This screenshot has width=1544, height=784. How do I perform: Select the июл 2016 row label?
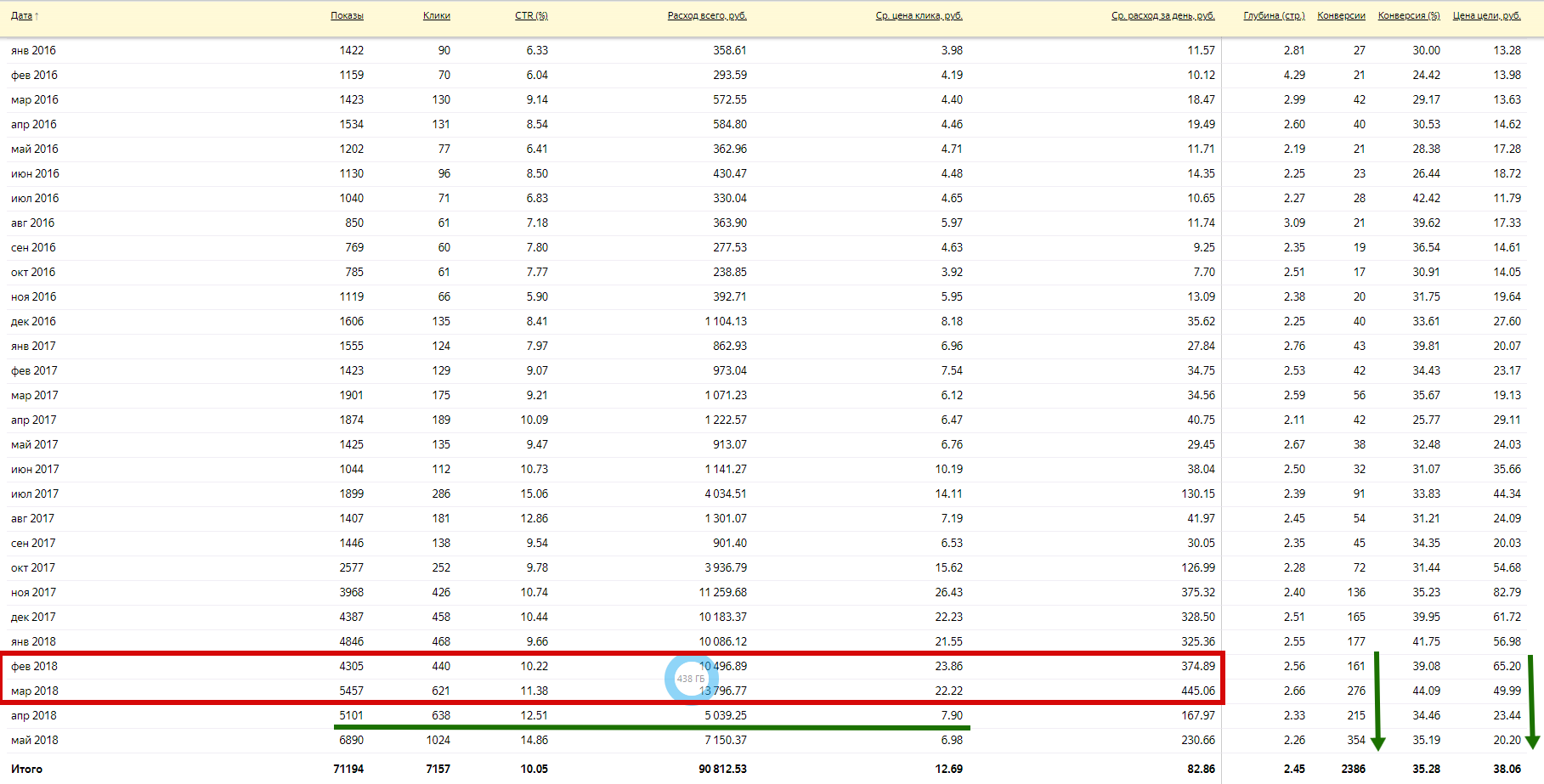pyautogui.click(x=35, y=198)
